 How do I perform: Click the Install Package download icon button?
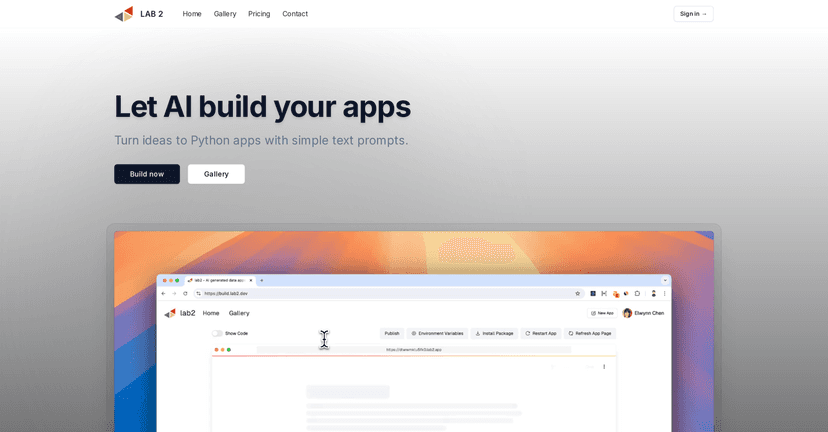point(478,333)
